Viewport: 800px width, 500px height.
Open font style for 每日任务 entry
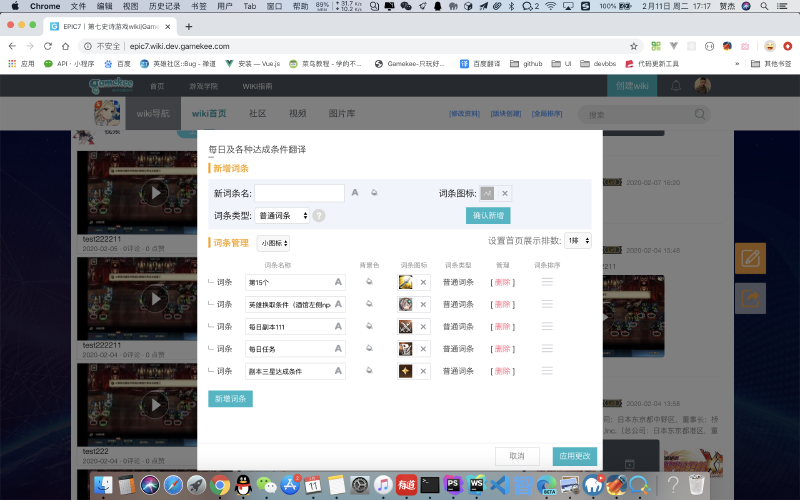click(x=338, y=349)
